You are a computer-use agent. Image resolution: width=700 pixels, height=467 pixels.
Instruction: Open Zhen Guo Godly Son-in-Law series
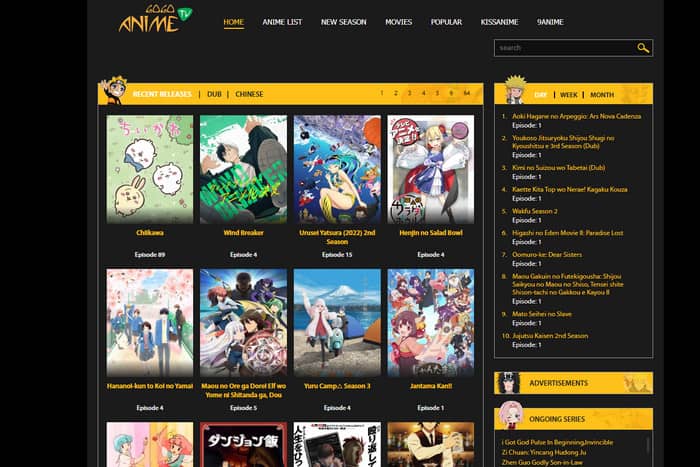coord(542,463)
